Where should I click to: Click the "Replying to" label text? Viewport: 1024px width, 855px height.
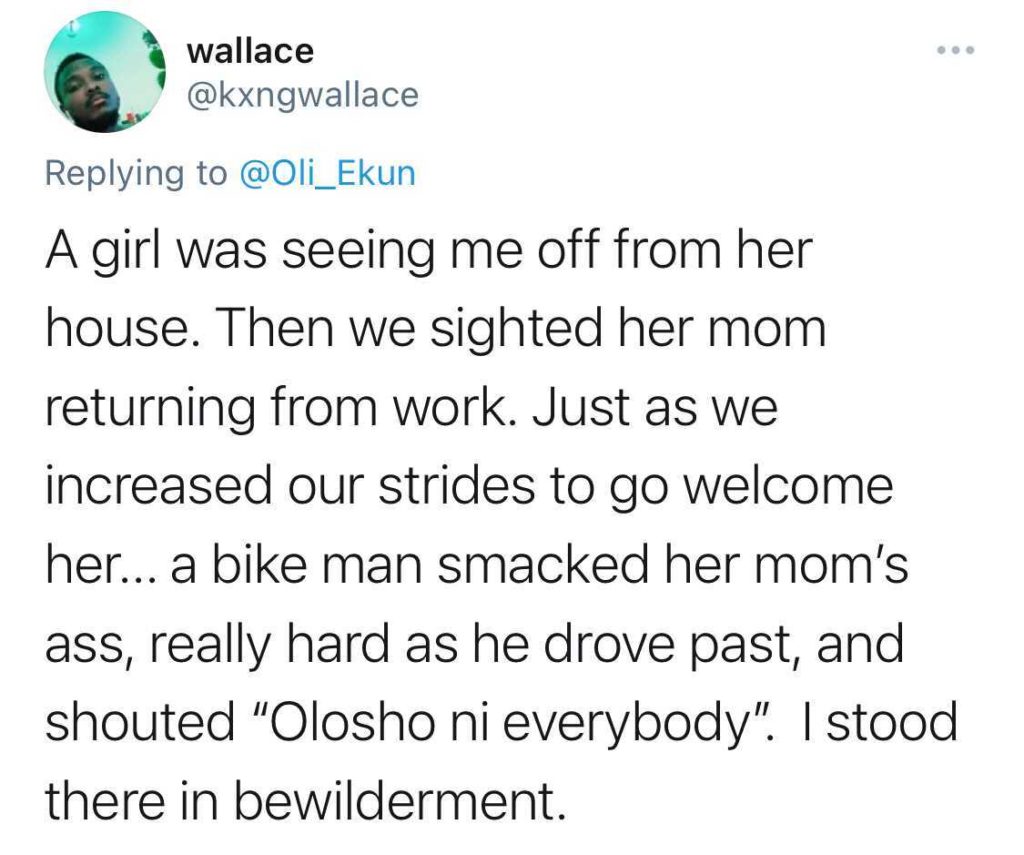coord(136,173)
